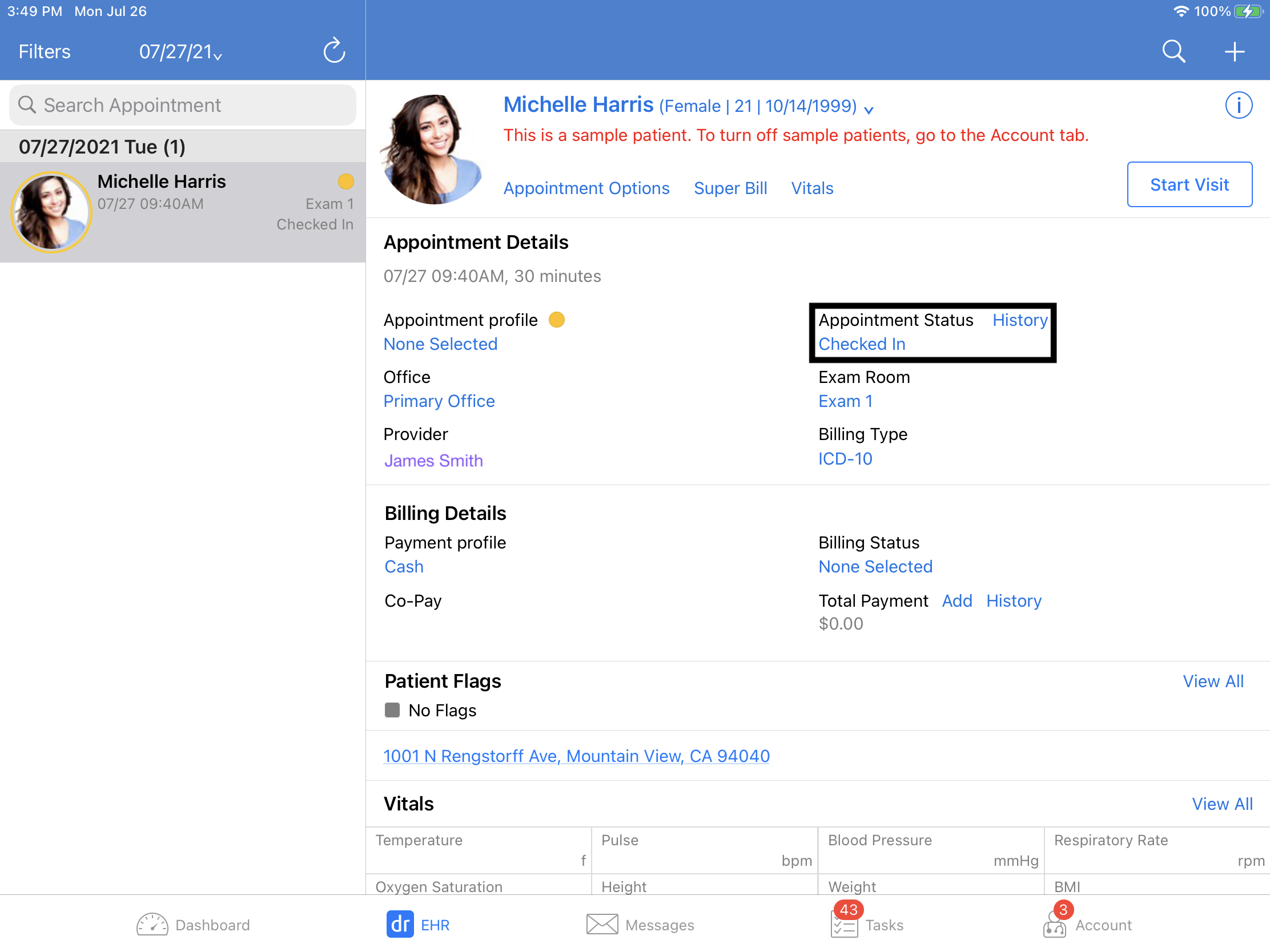The image size is (1270, 952).
Task: Open the patient info circle icon
Action: coord(1239,105)
